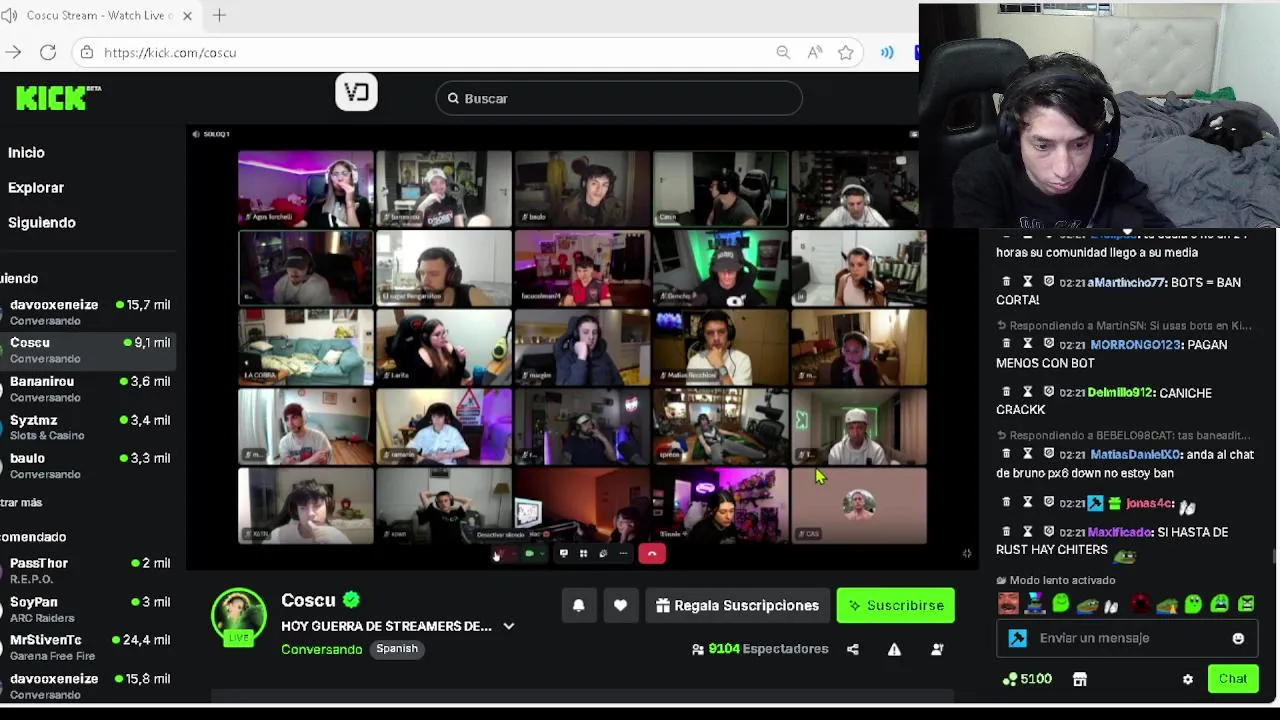The image size is (1280, 720).
Task: Open the chat shop icon
Action: point(1080,679)
